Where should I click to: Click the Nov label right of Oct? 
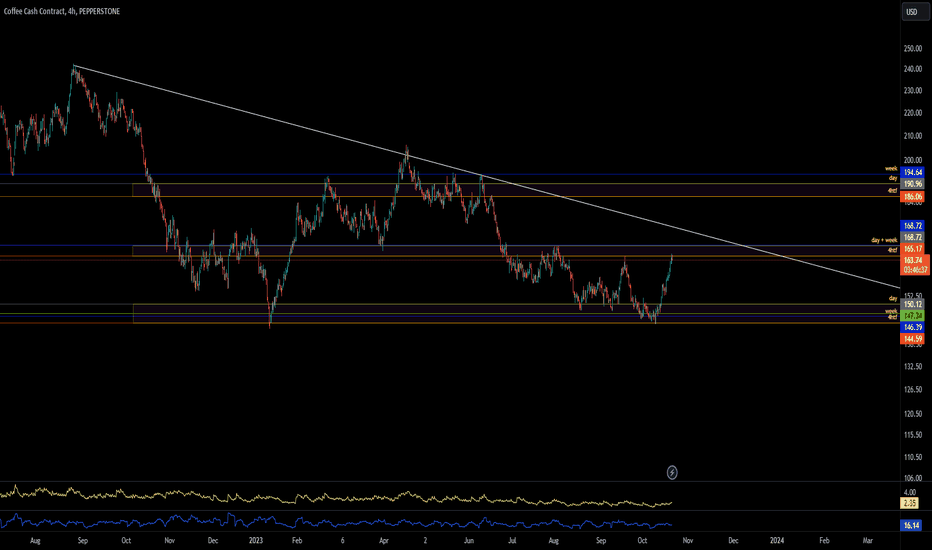point(688,540)
